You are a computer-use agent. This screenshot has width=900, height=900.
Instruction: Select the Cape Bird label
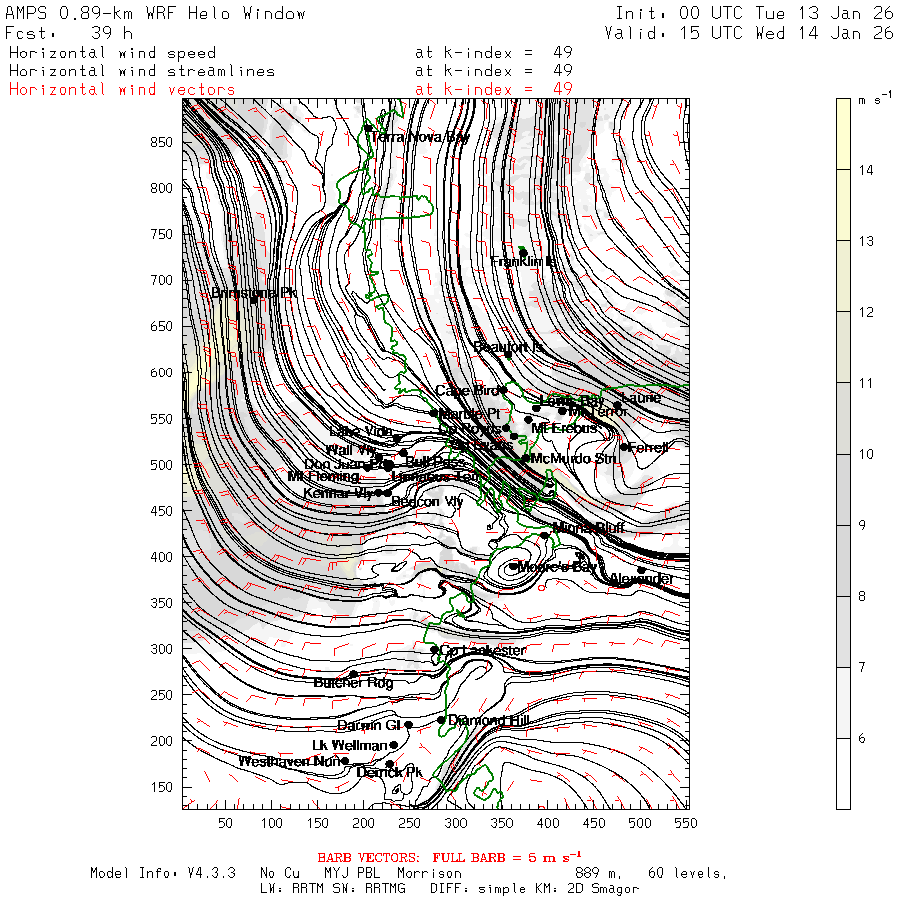[467, 391]
